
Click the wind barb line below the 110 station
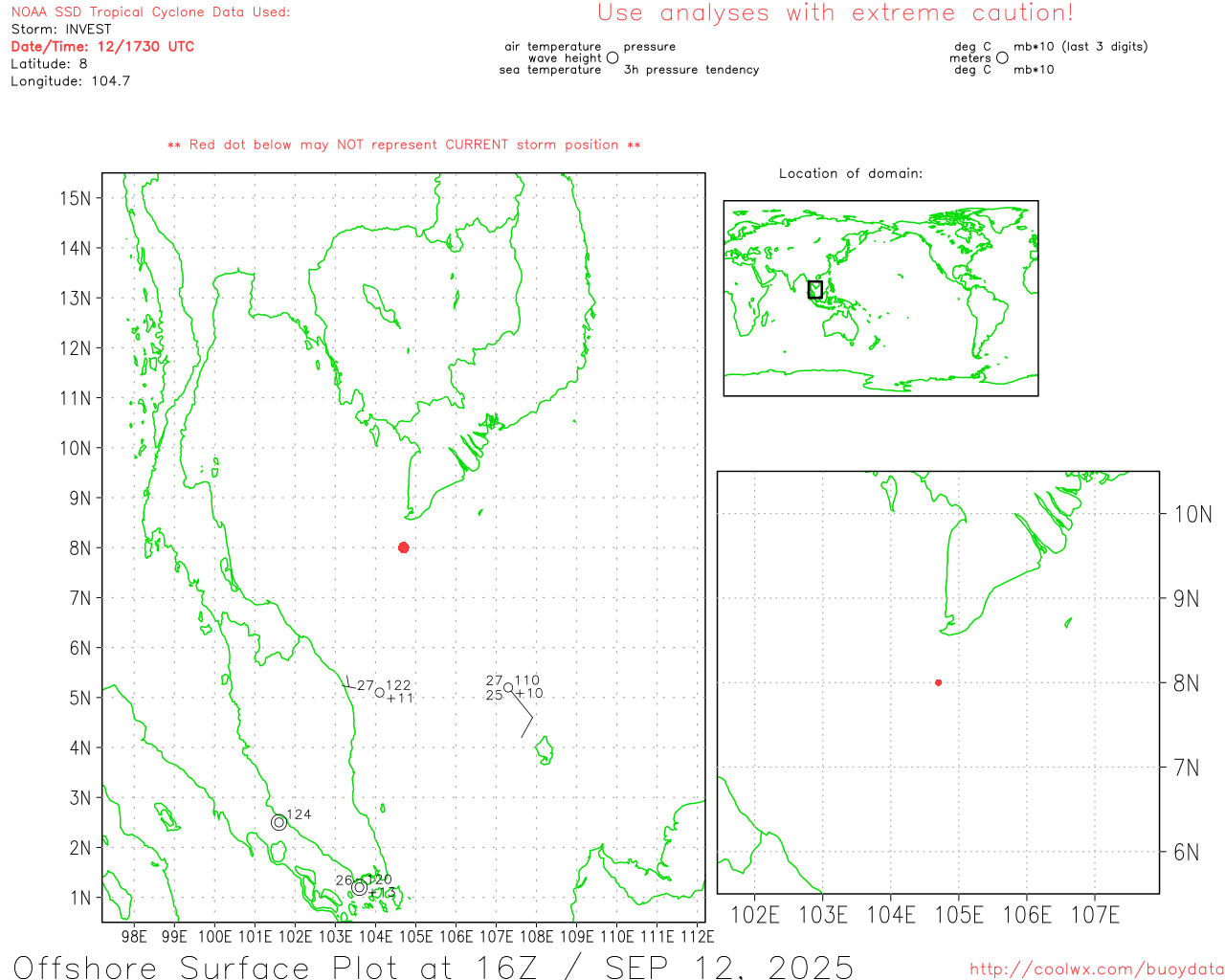pyautogui.click(x=523, y=714)
